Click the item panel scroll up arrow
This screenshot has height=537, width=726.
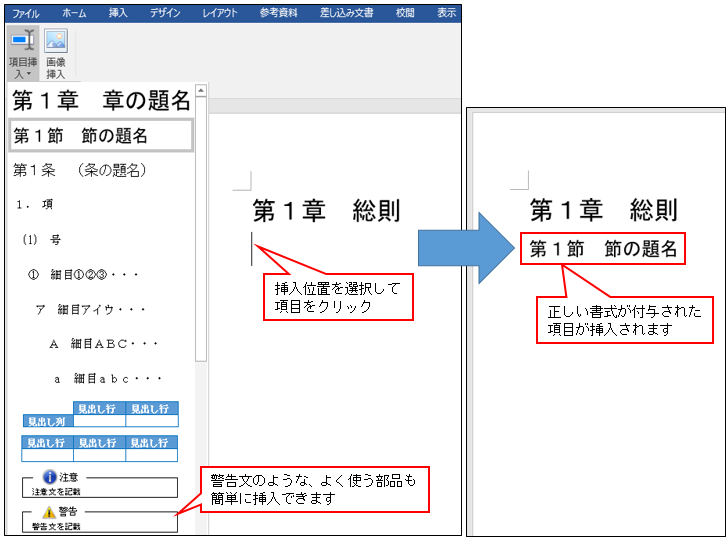(201, 91)
